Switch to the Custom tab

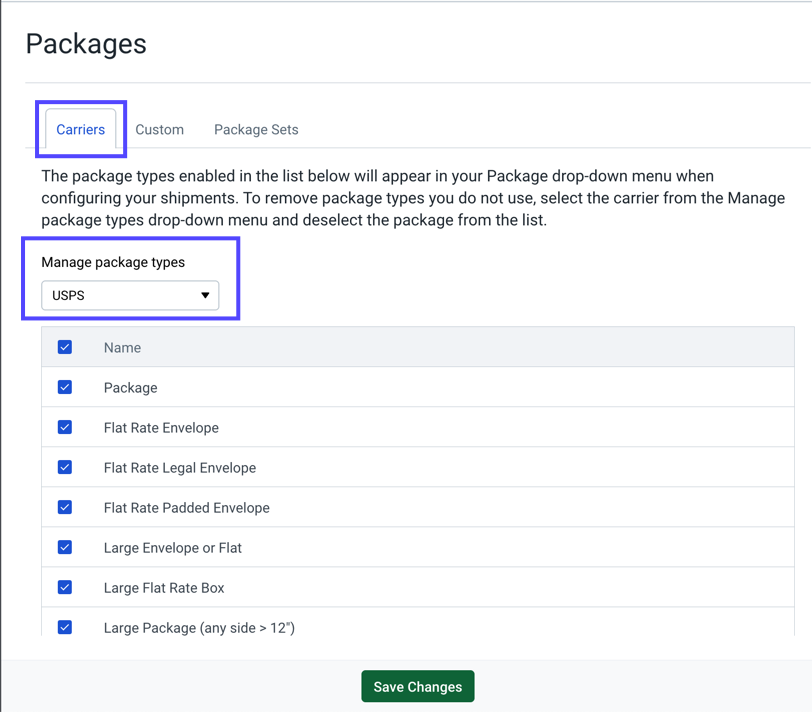point(160,129)
